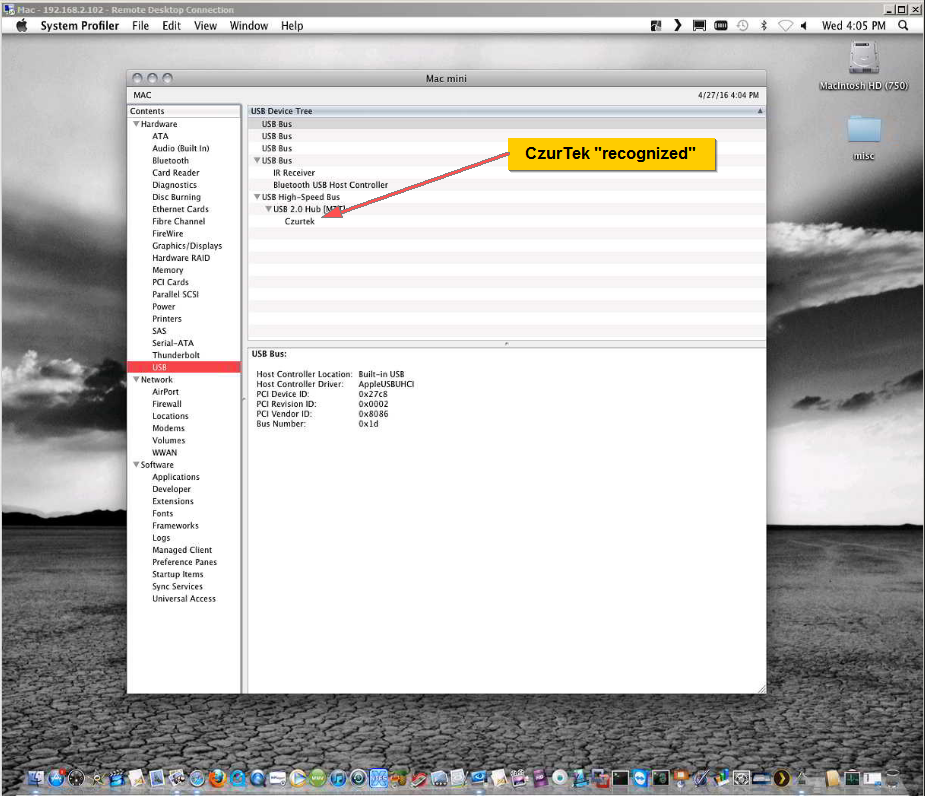Open the Edit menu
This screenshot has width=925, height=796.
[172, 25]
